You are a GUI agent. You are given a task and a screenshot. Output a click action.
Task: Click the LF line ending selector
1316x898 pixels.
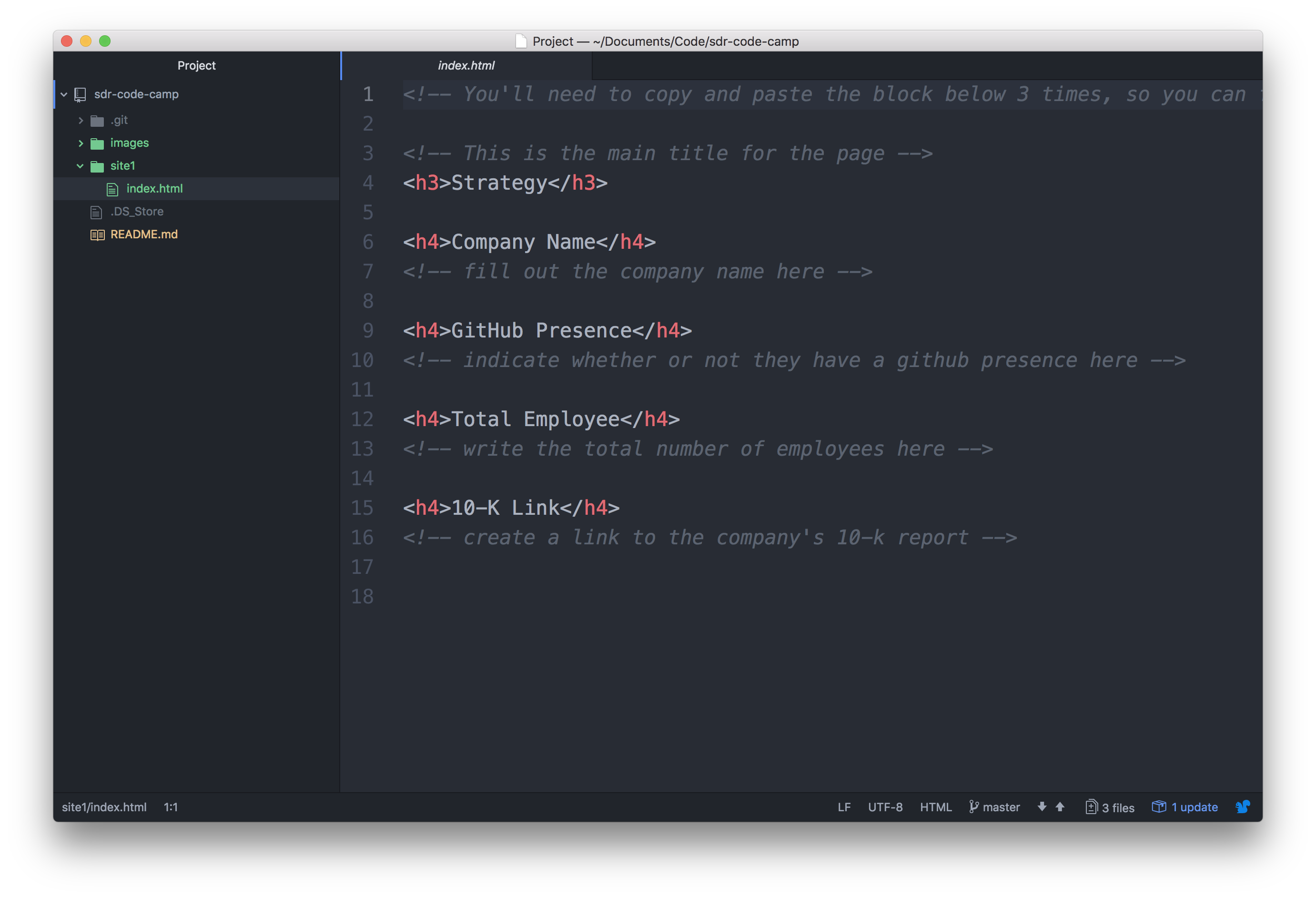844,807
